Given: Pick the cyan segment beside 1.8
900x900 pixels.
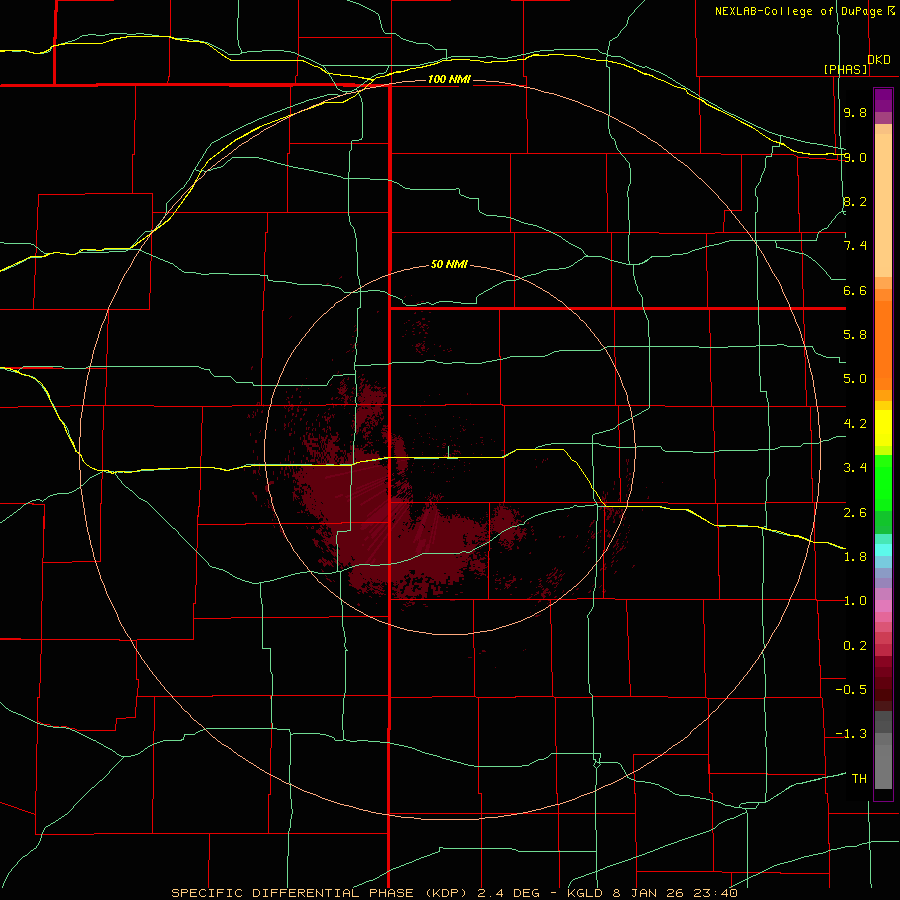Looking at the screenshot, I should 883,549.
